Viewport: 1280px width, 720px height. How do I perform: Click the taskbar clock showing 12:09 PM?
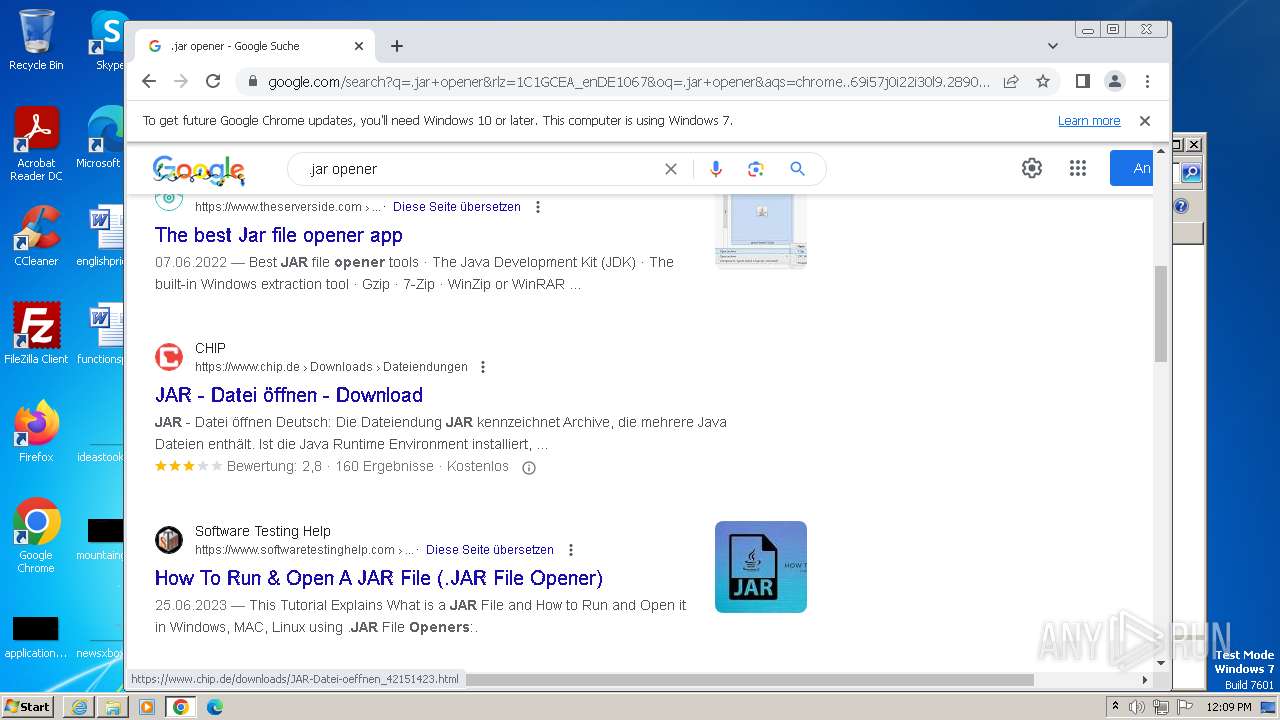pyautogui.click(x=1229, y=707)
